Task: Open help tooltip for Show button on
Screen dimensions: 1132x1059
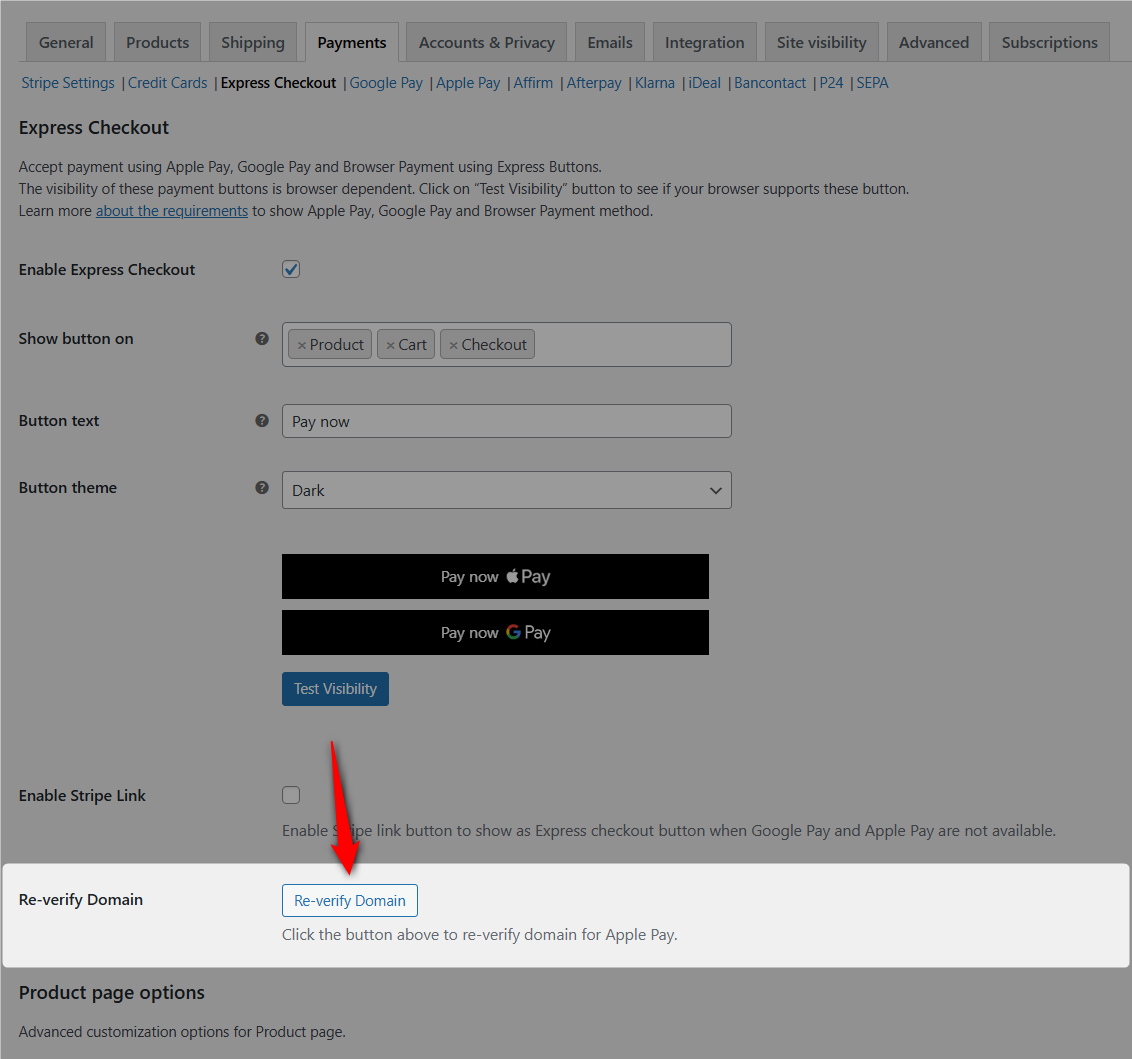Action: coord(262,339)
